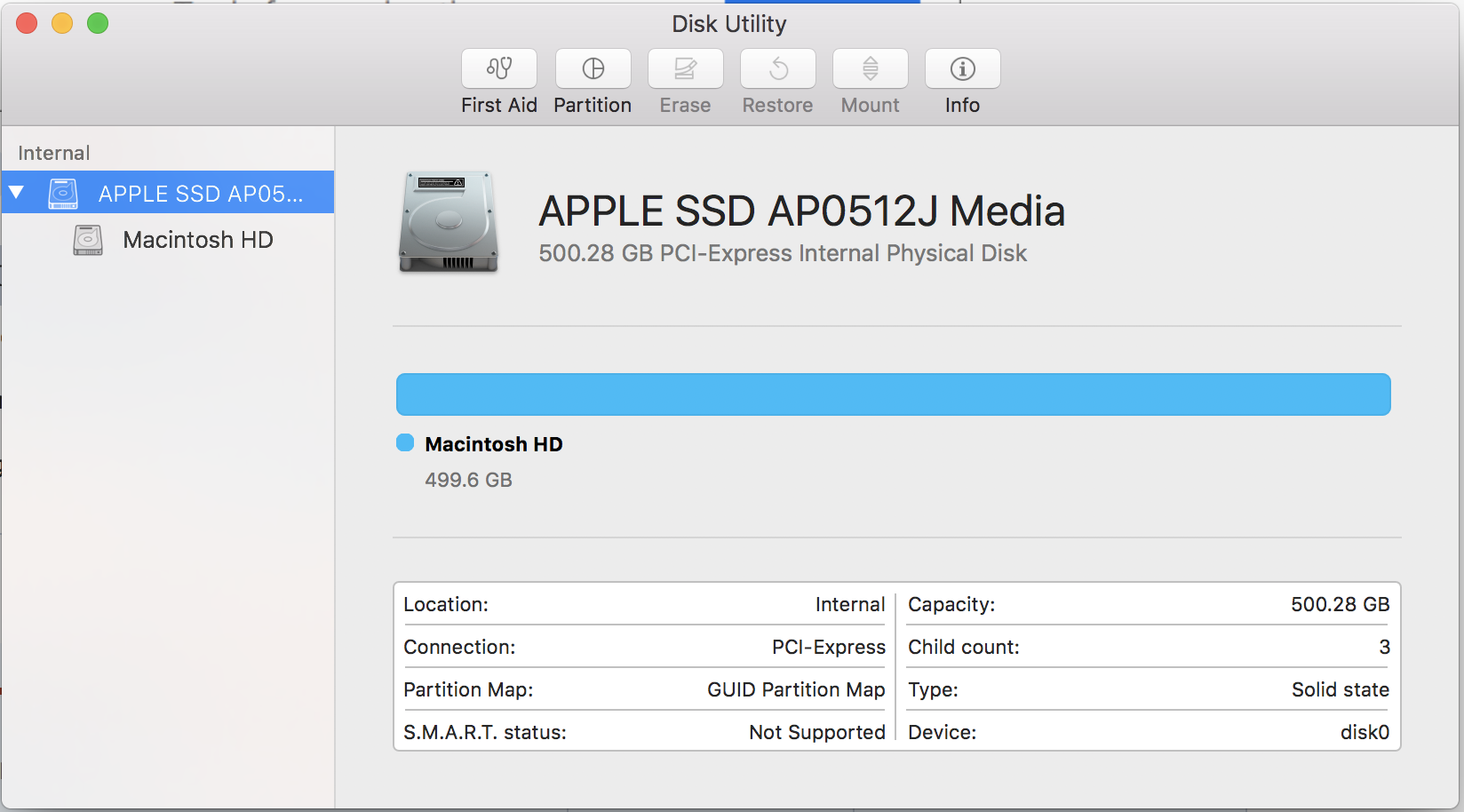Viewport: 1464px width, 812px height.
Task: Click the Macintosh HD volume icon
Action: pyautogui.click(x=88, y=240)
